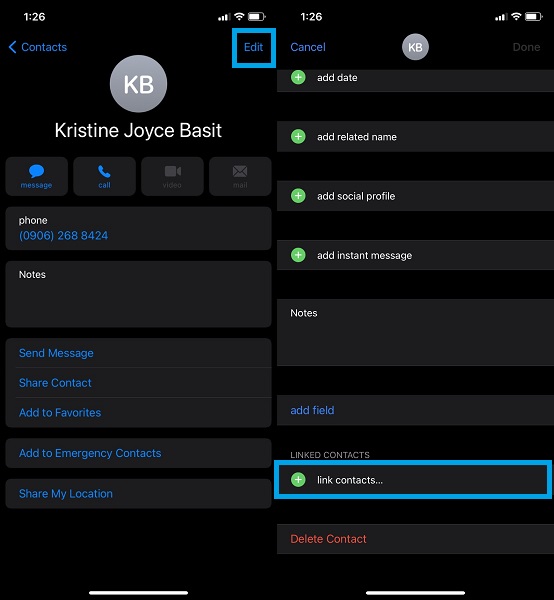Choose Add to Favorites
The width and height of the screenshot is (554, 600).
138,412
